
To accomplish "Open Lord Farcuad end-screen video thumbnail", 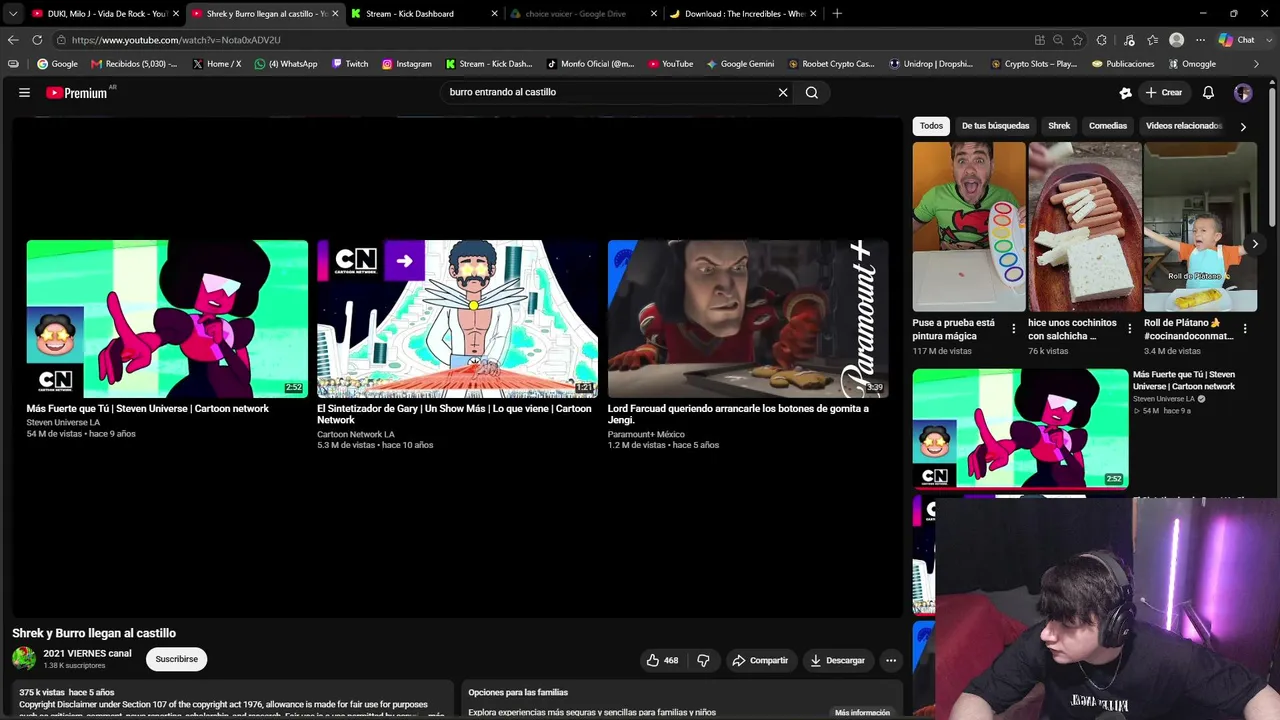I will [748, 319].
